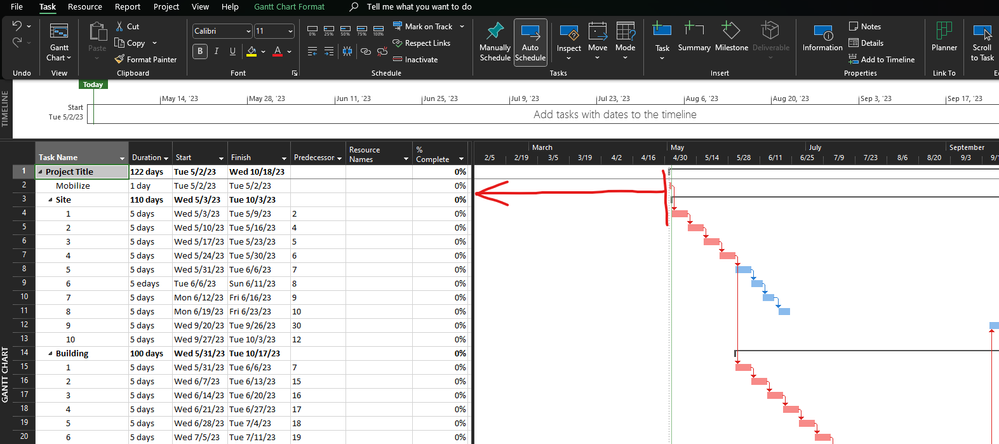Open the Mark on Track dropdown

pos(462,26)
